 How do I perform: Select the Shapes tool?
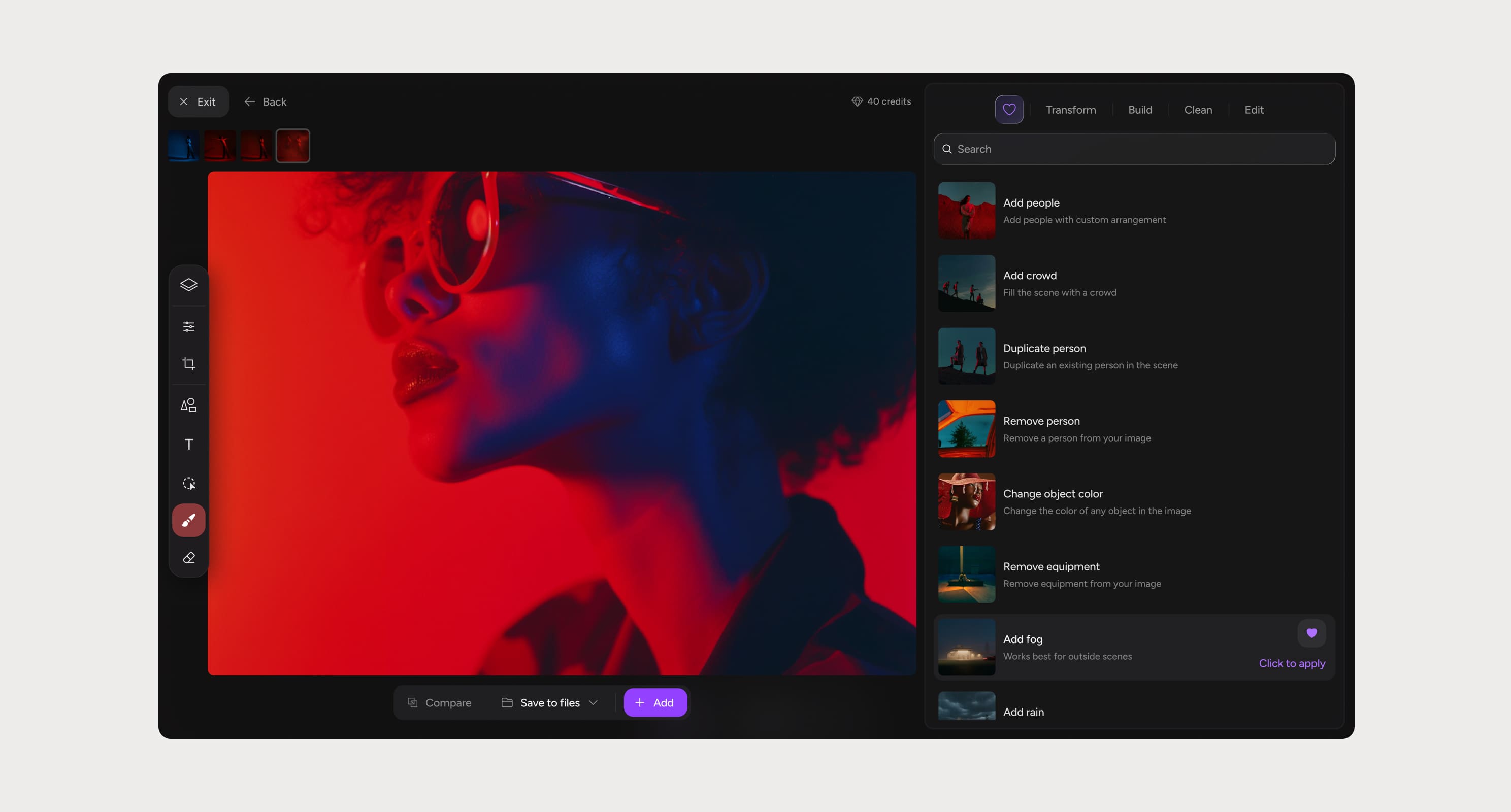click(188, 405)
